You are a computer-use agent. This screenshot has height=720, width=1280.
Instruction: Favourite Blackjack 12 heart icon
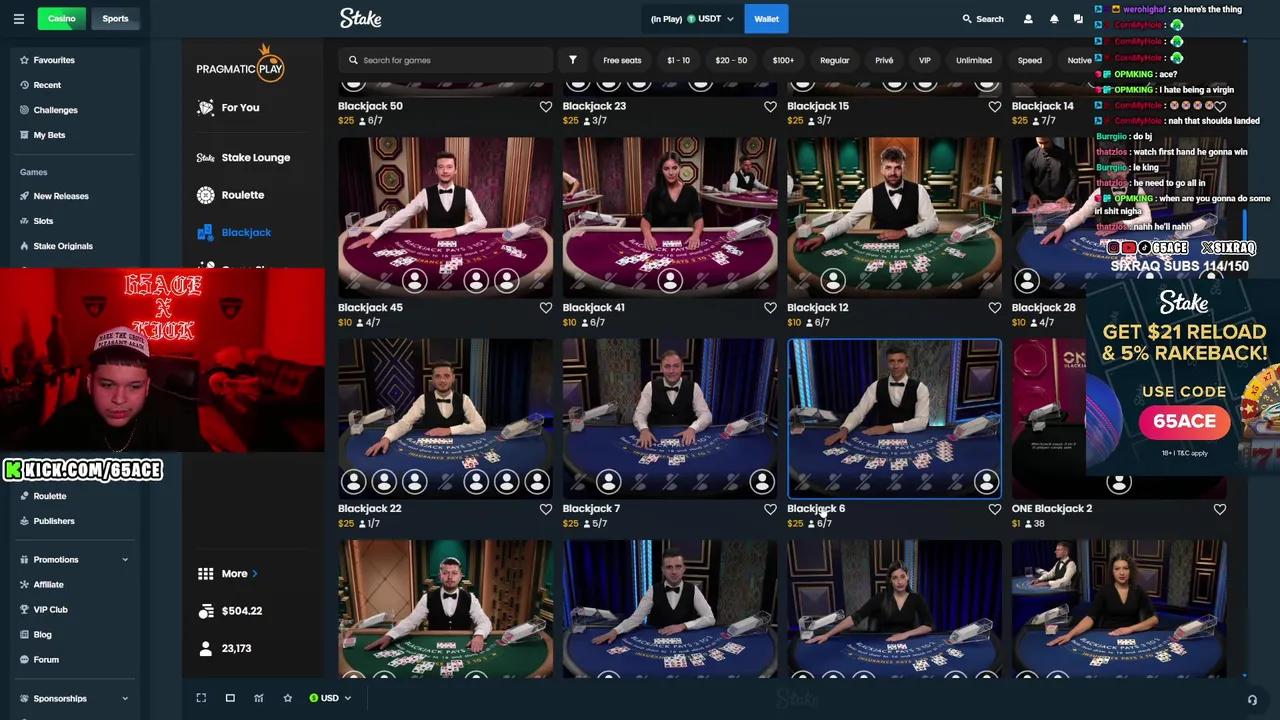(995, 308)
